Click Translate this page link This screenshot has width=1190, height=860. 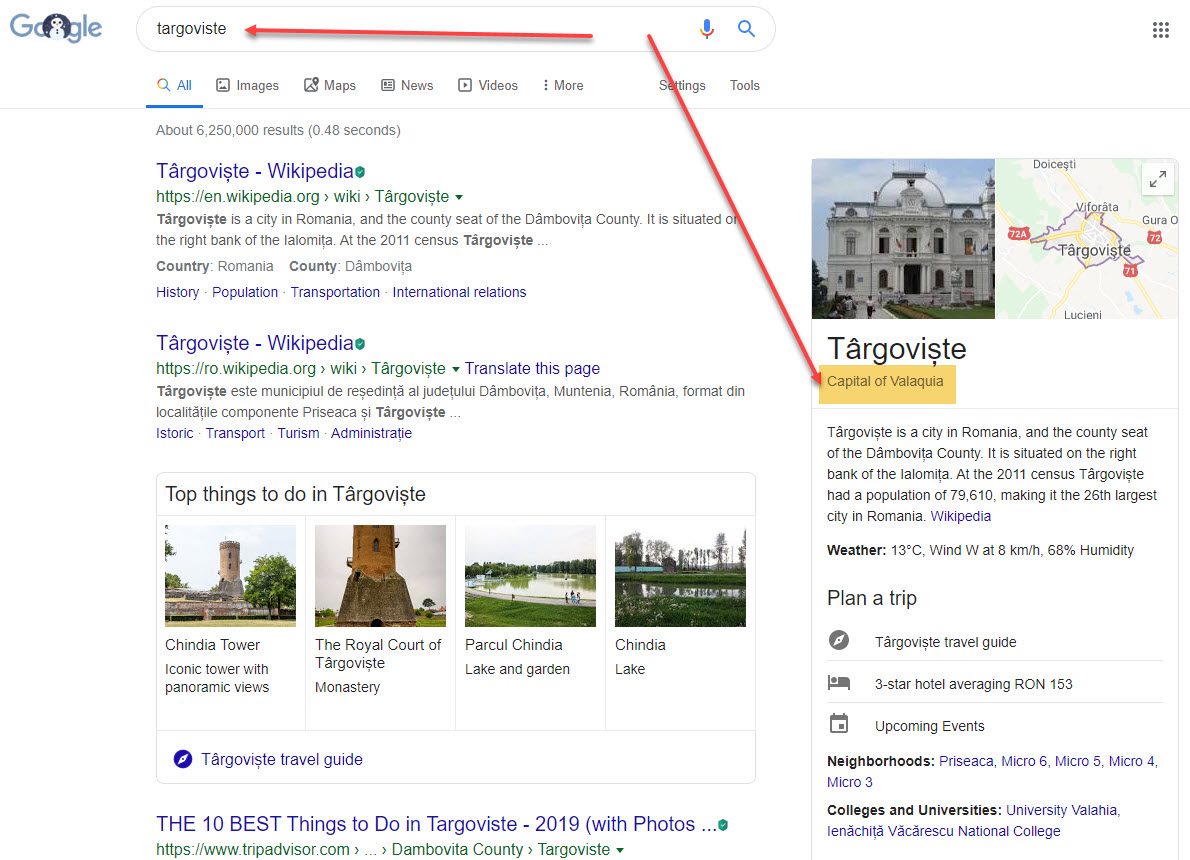[532, 368]
